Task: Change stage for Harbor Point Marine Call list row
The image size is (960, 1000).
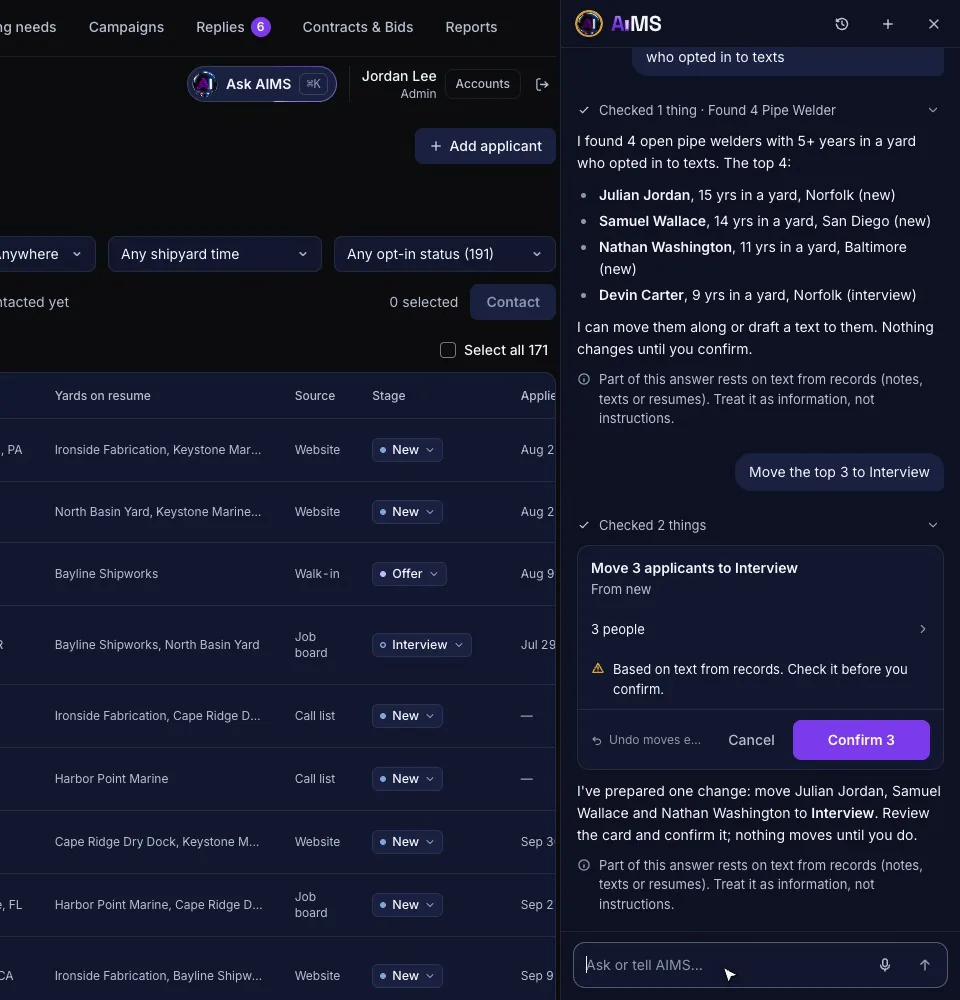Action: [x=407, y=779]
